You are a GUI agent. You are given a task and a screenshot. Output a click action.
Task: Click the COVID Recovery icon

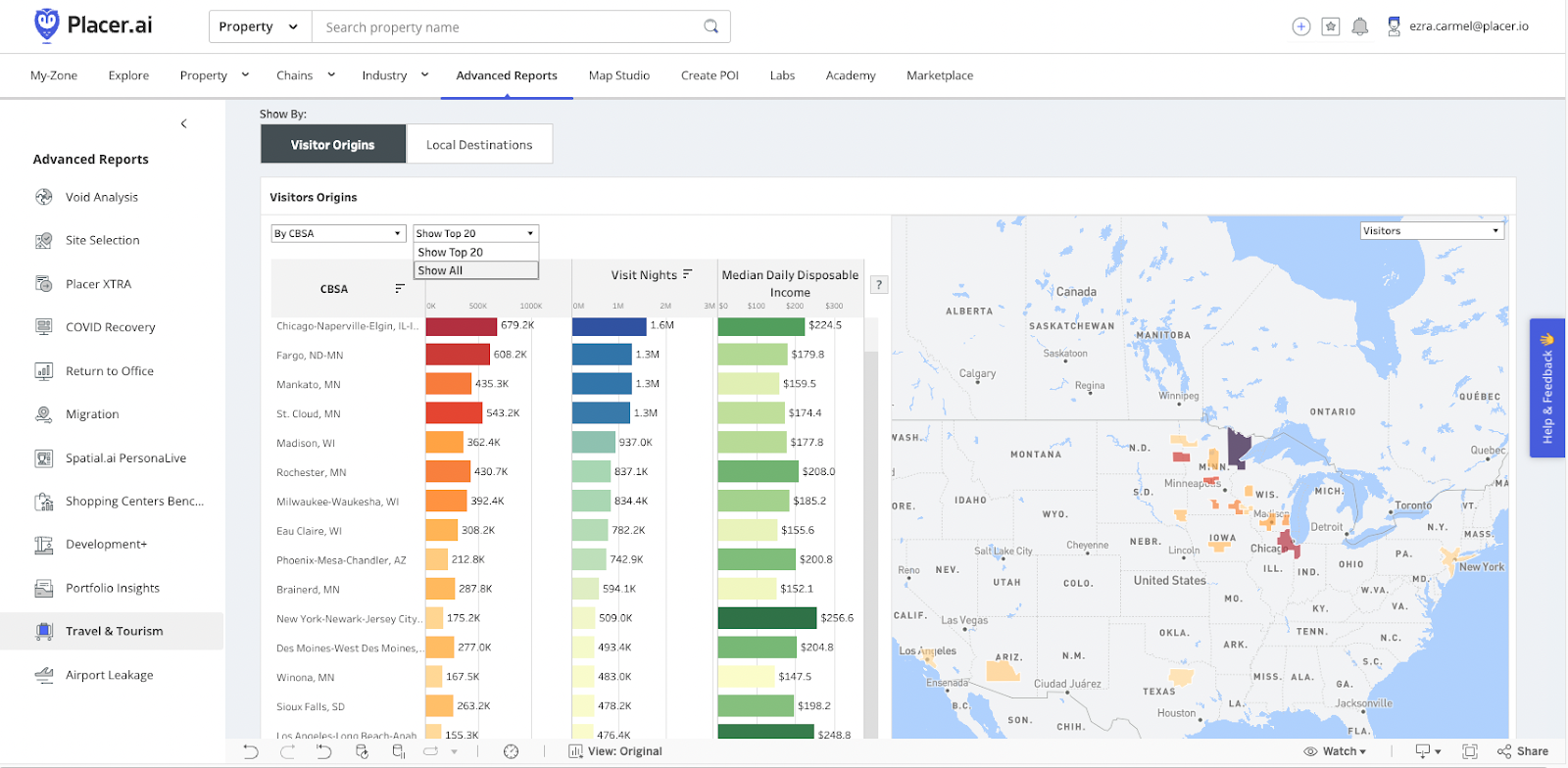click(x=44, y=327)
